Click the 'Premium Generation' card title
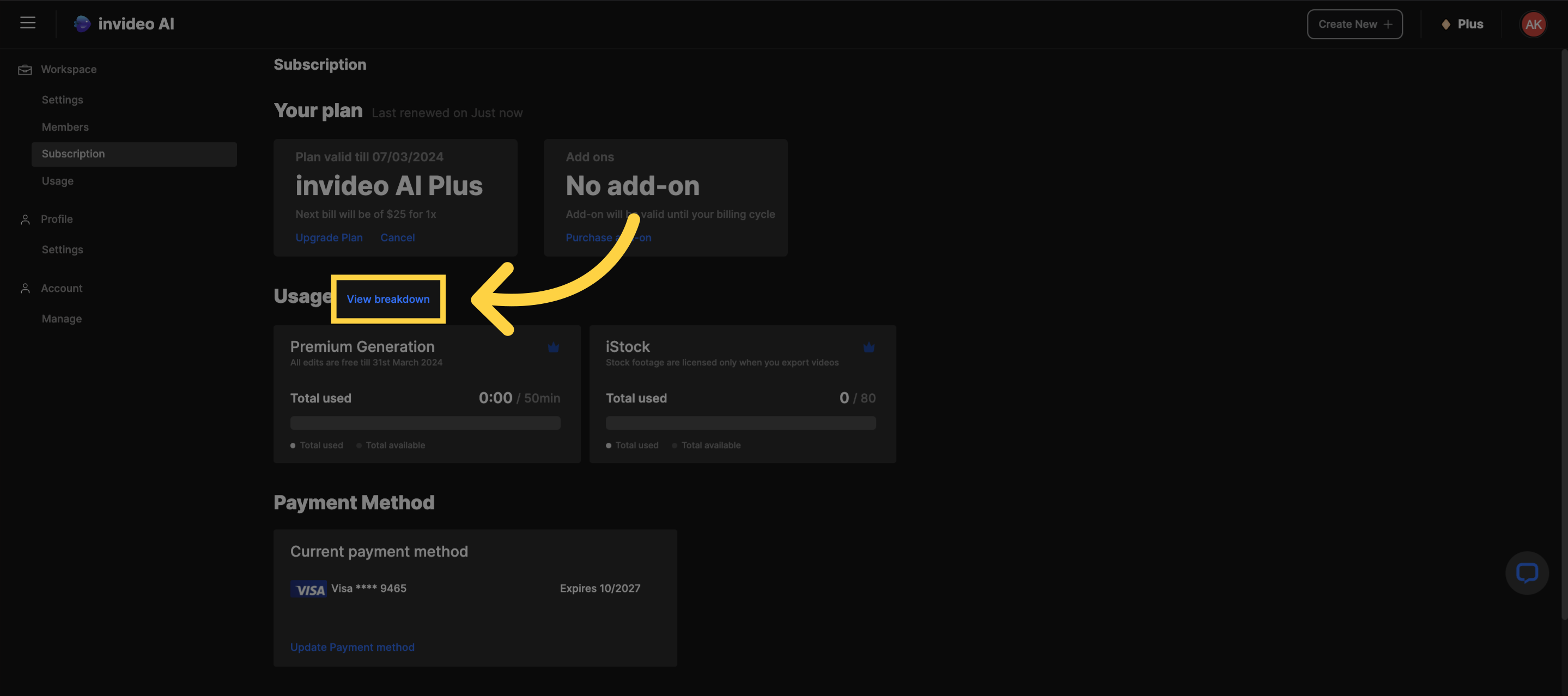 (362, 347)
